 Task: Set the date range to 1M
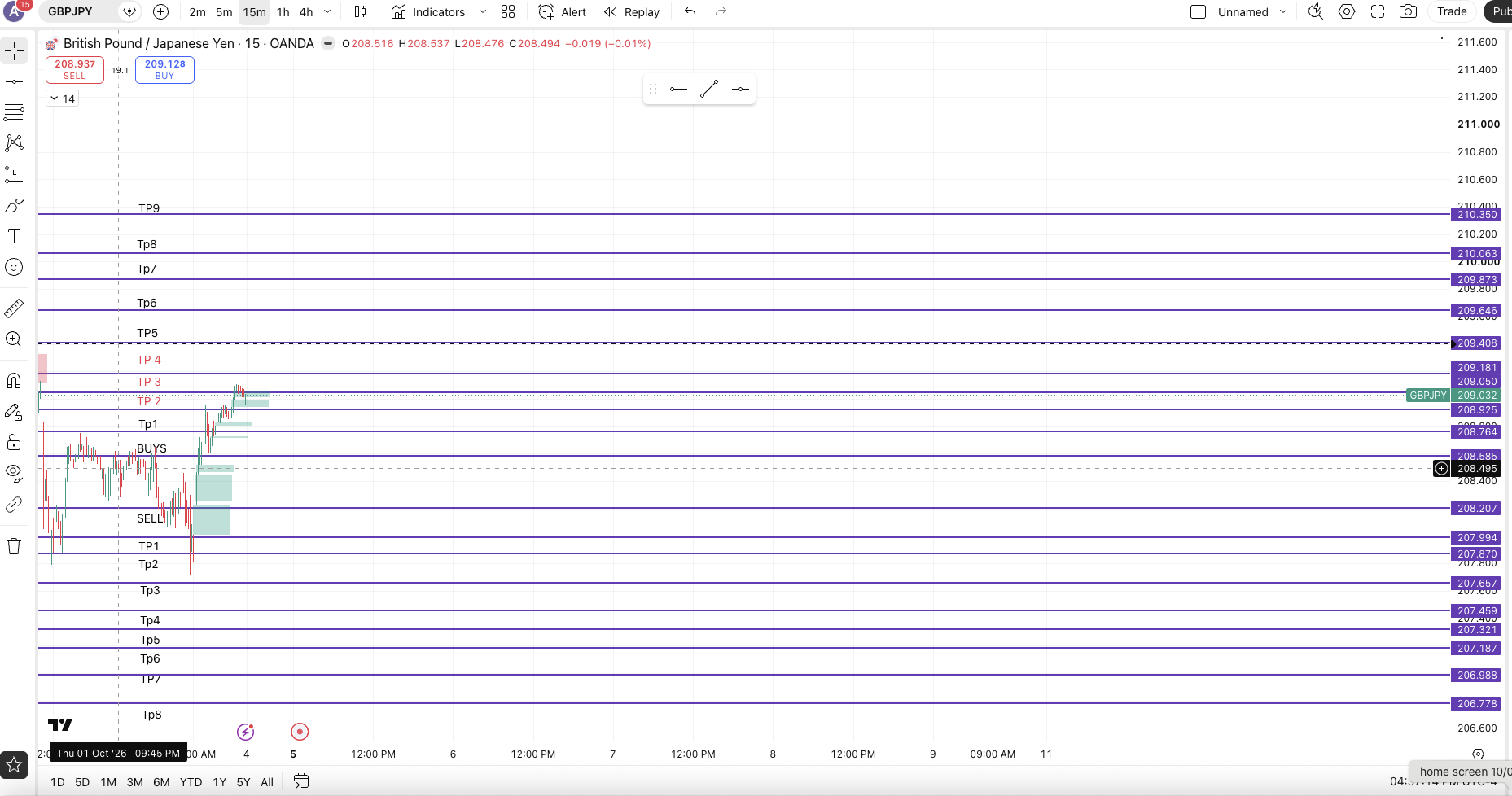point(108,782)
